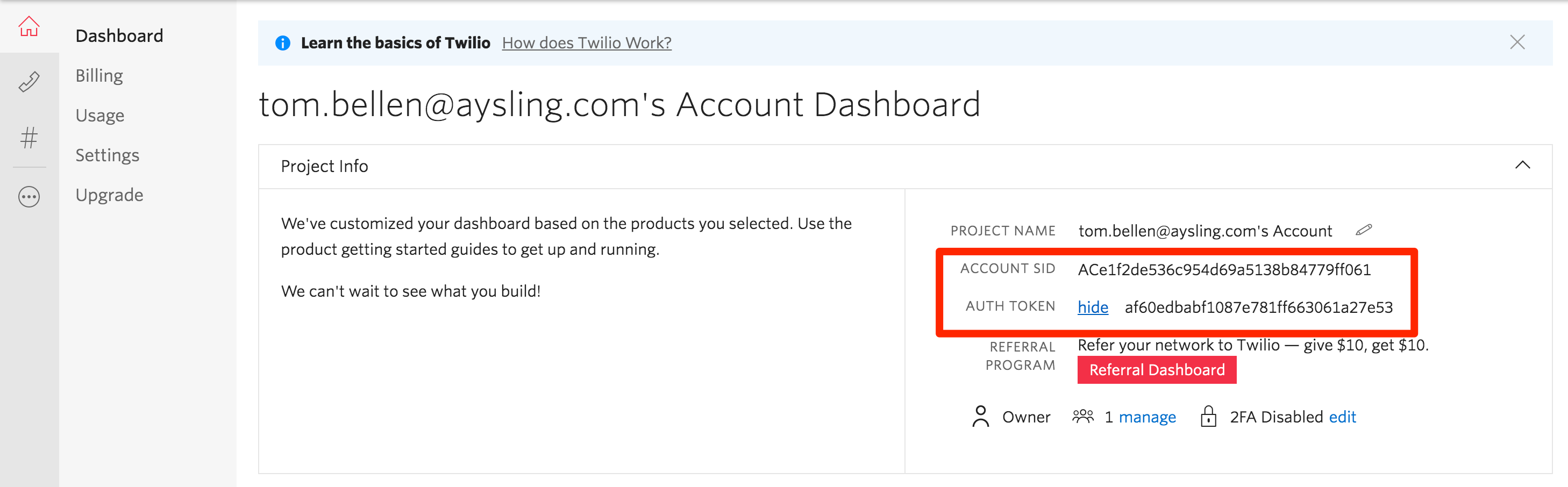Click the 2FA padlock icon
This screenshot has width=1568, height=487.
click(1208, 417)
